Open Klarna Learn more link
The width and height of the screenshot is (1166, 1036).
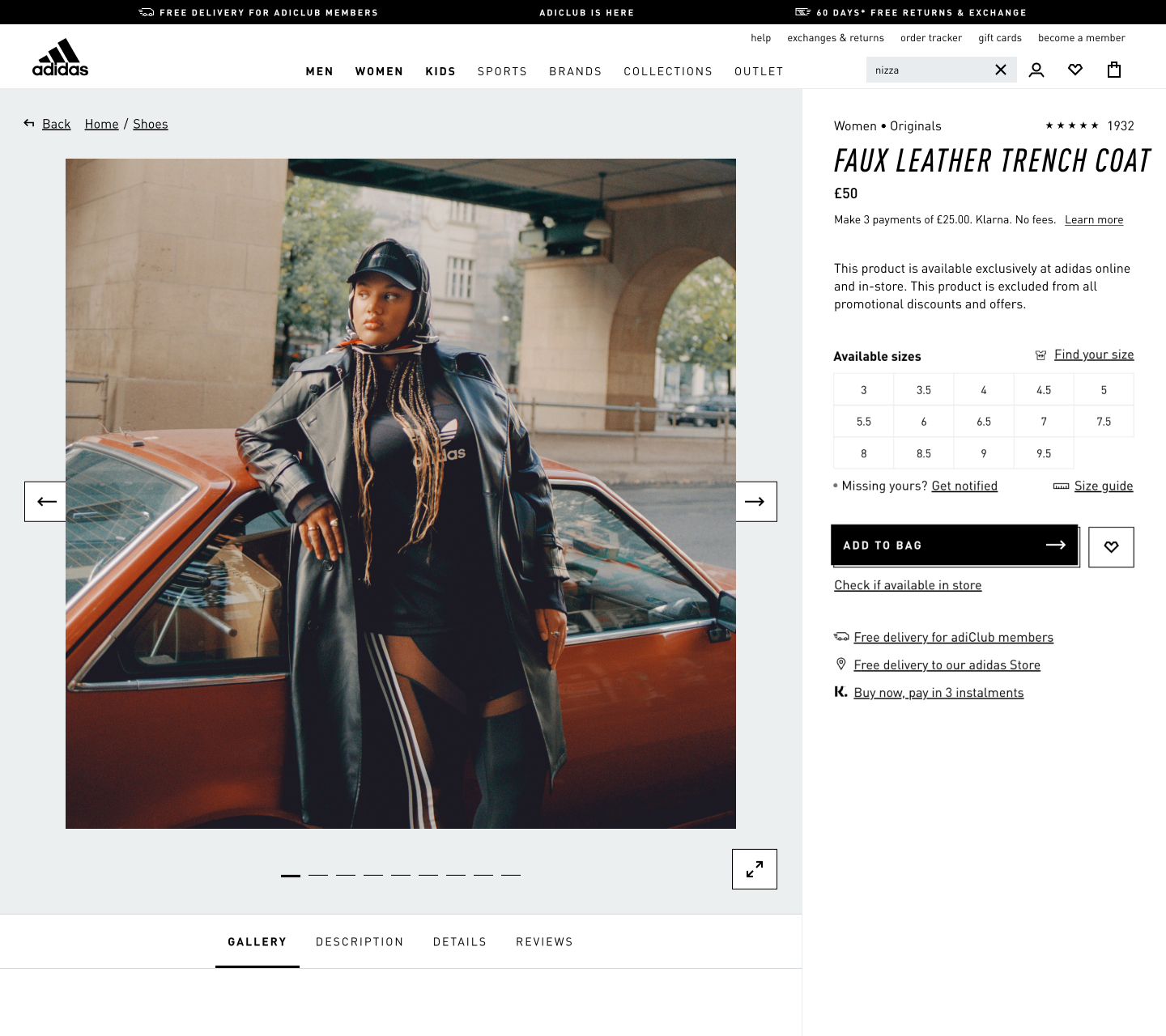coord(1094,220)
